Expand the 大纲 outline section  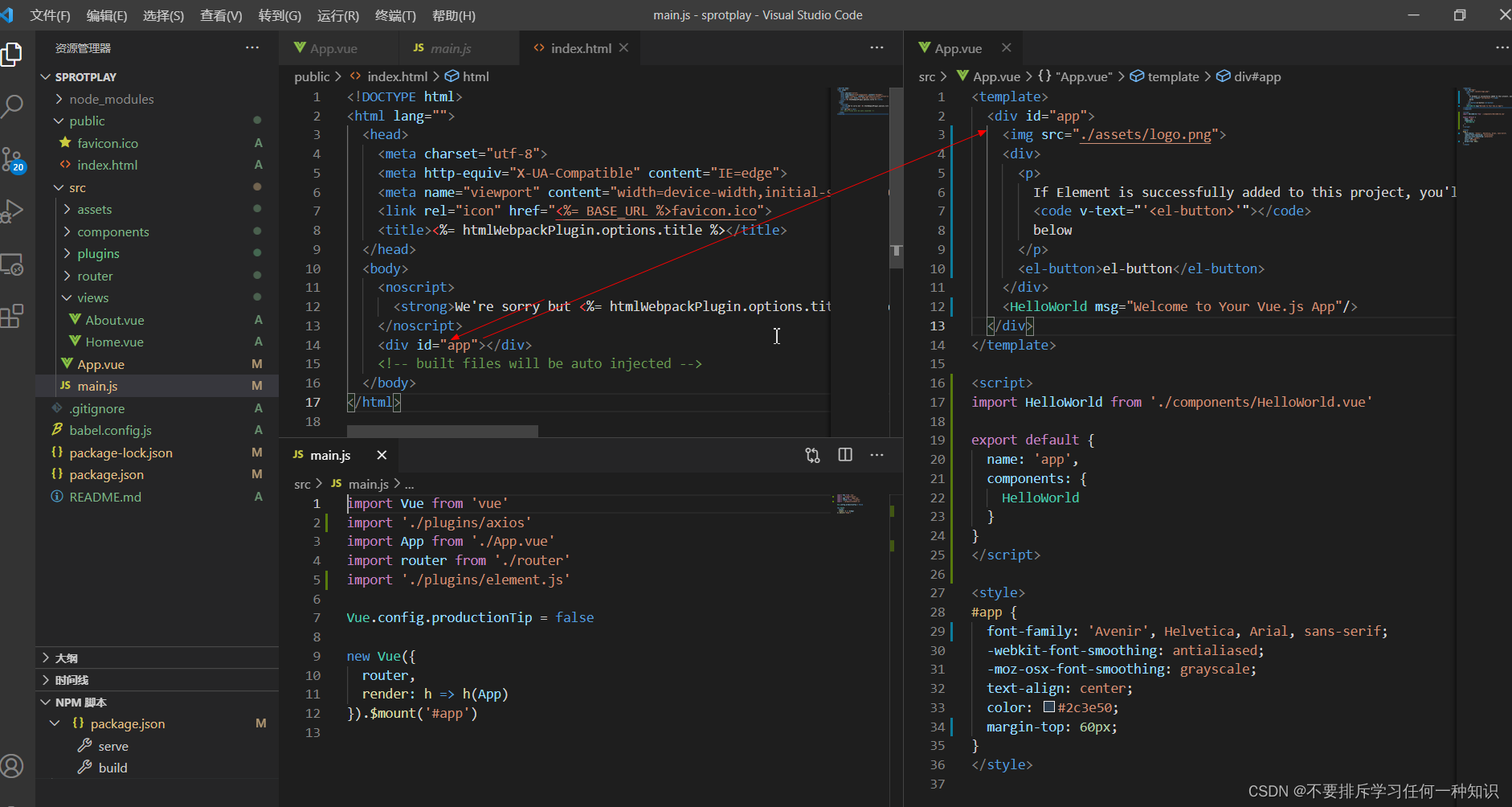tap(46, 657)
